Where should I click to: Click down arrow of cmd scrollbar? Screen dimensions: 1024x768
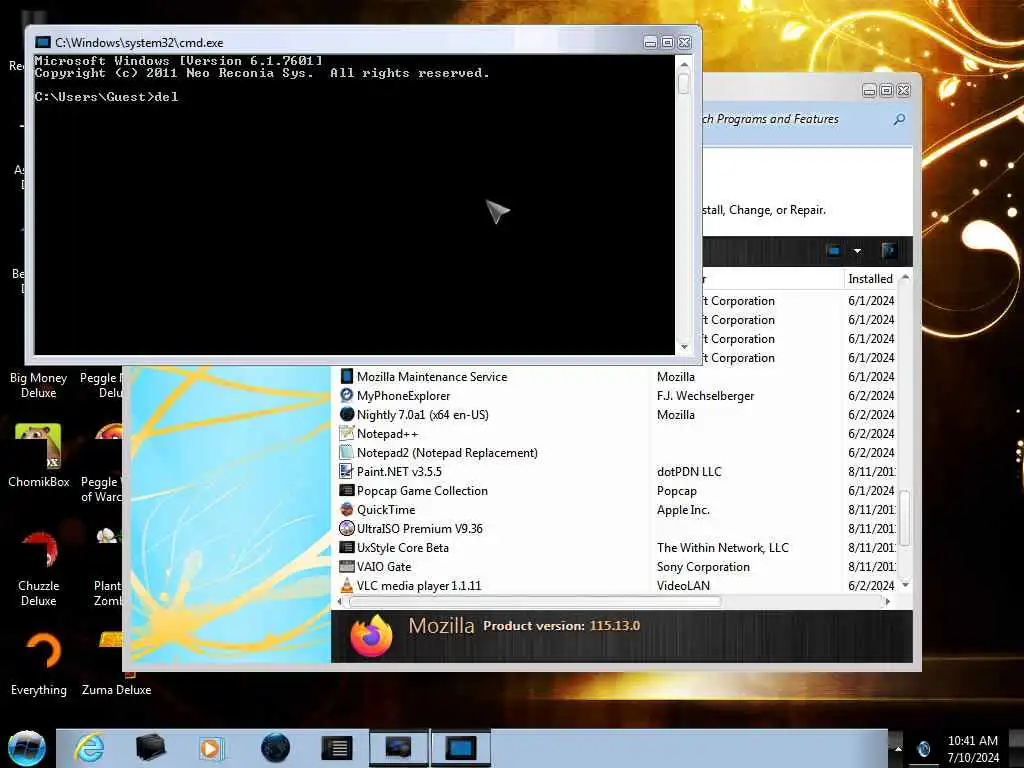point(684,347)
